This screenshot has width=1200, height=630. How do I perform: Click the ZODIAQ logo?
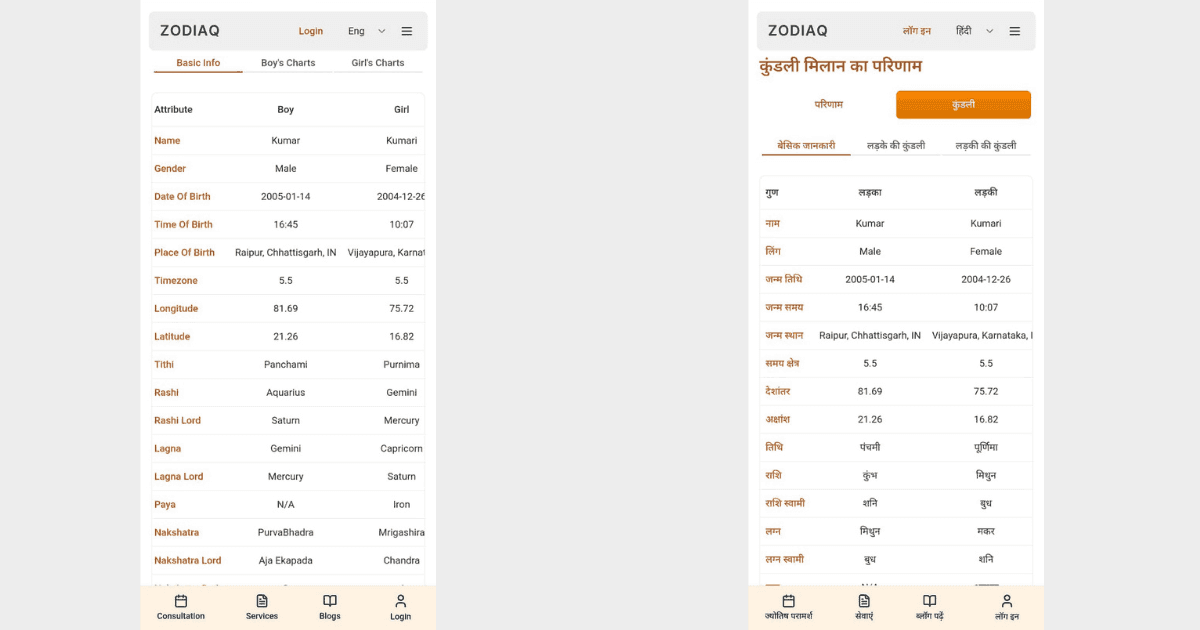(x=189, y=30)
